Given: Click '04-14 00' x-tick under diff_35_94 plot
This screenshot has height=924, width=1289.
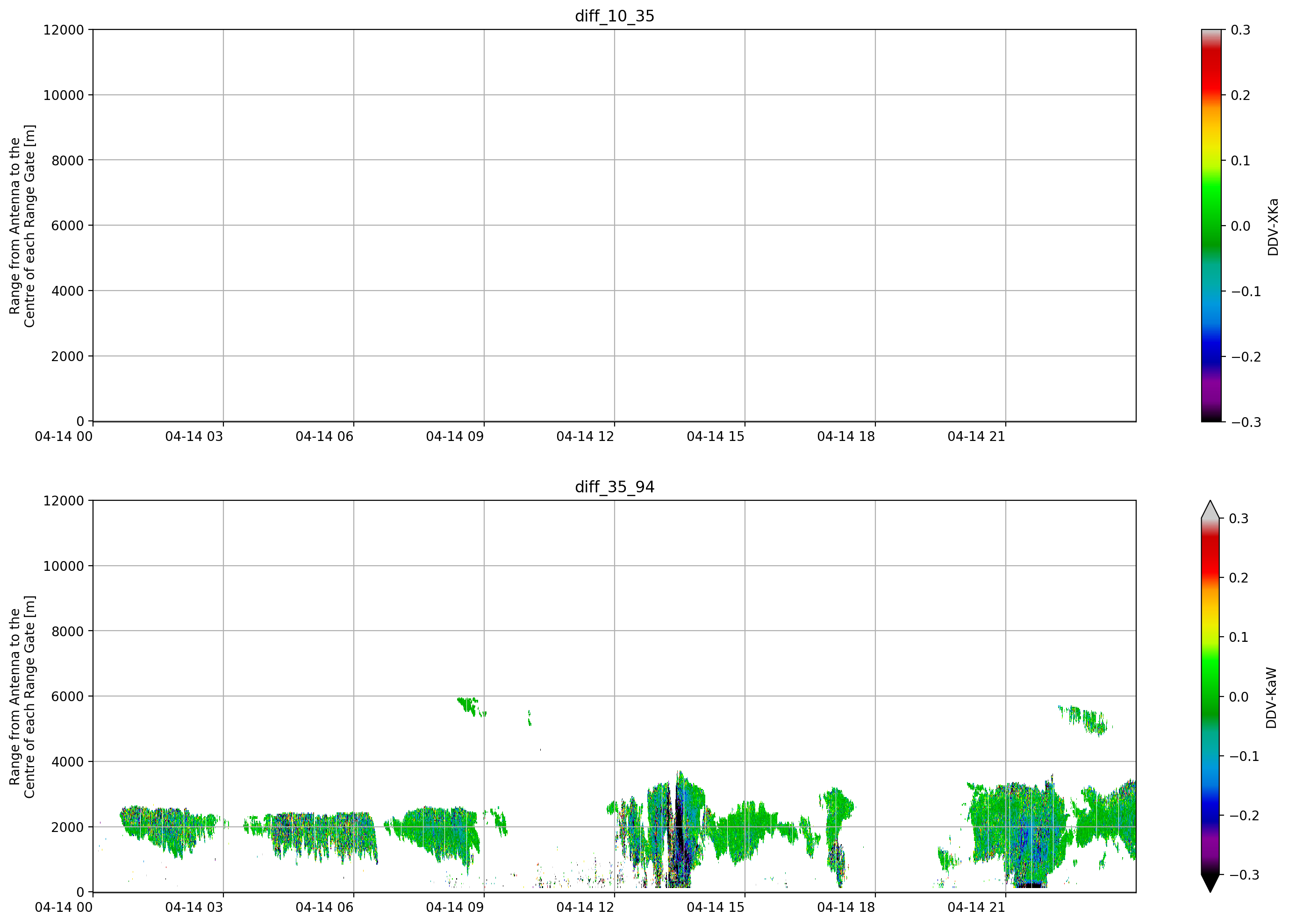Looking at the screenshot, I should 64,907.
